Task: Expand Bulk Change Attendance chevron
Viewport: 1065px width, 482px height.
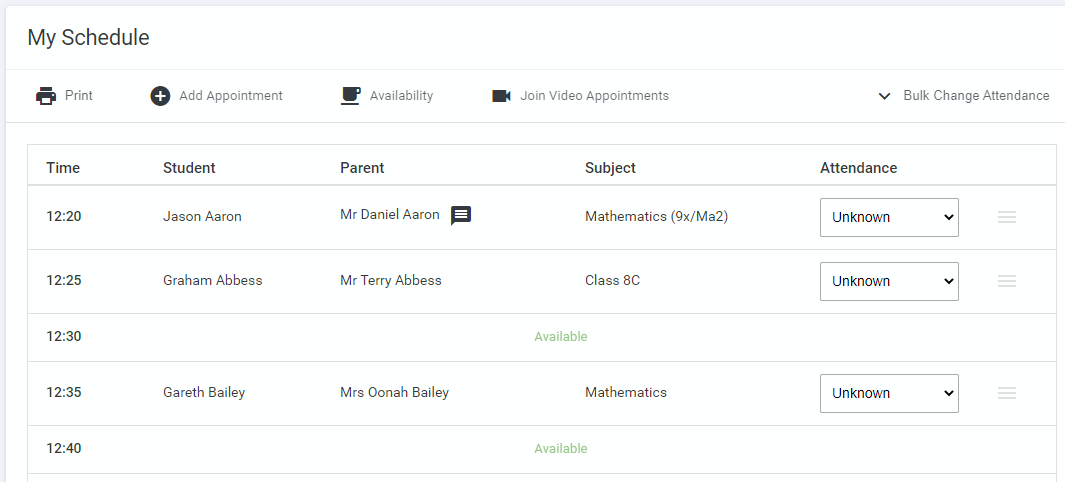Action: click(x=884, y=96)
